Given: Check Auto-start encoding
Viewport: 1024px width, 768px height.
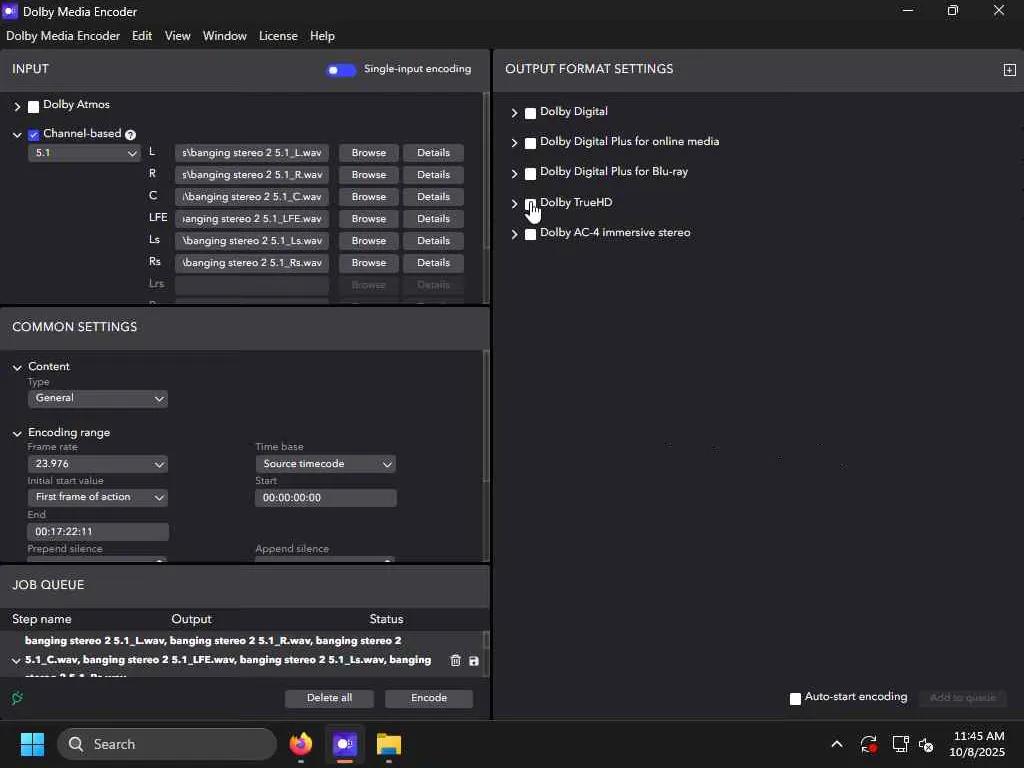Looking at the screenshot, I should (x=795, y=699).
